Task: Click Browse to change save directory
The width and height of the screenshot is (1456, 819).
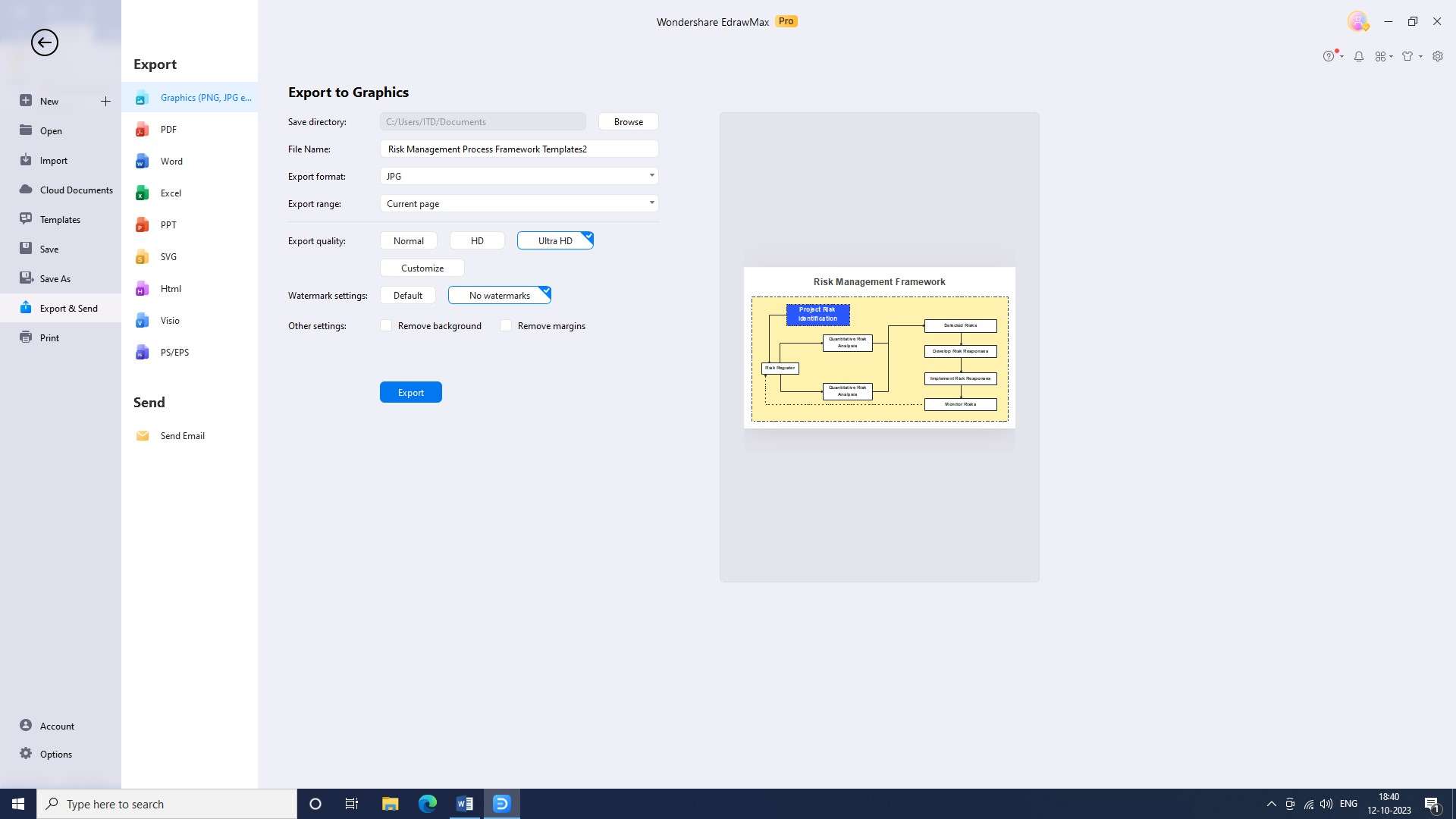Action: click(627, 121)
